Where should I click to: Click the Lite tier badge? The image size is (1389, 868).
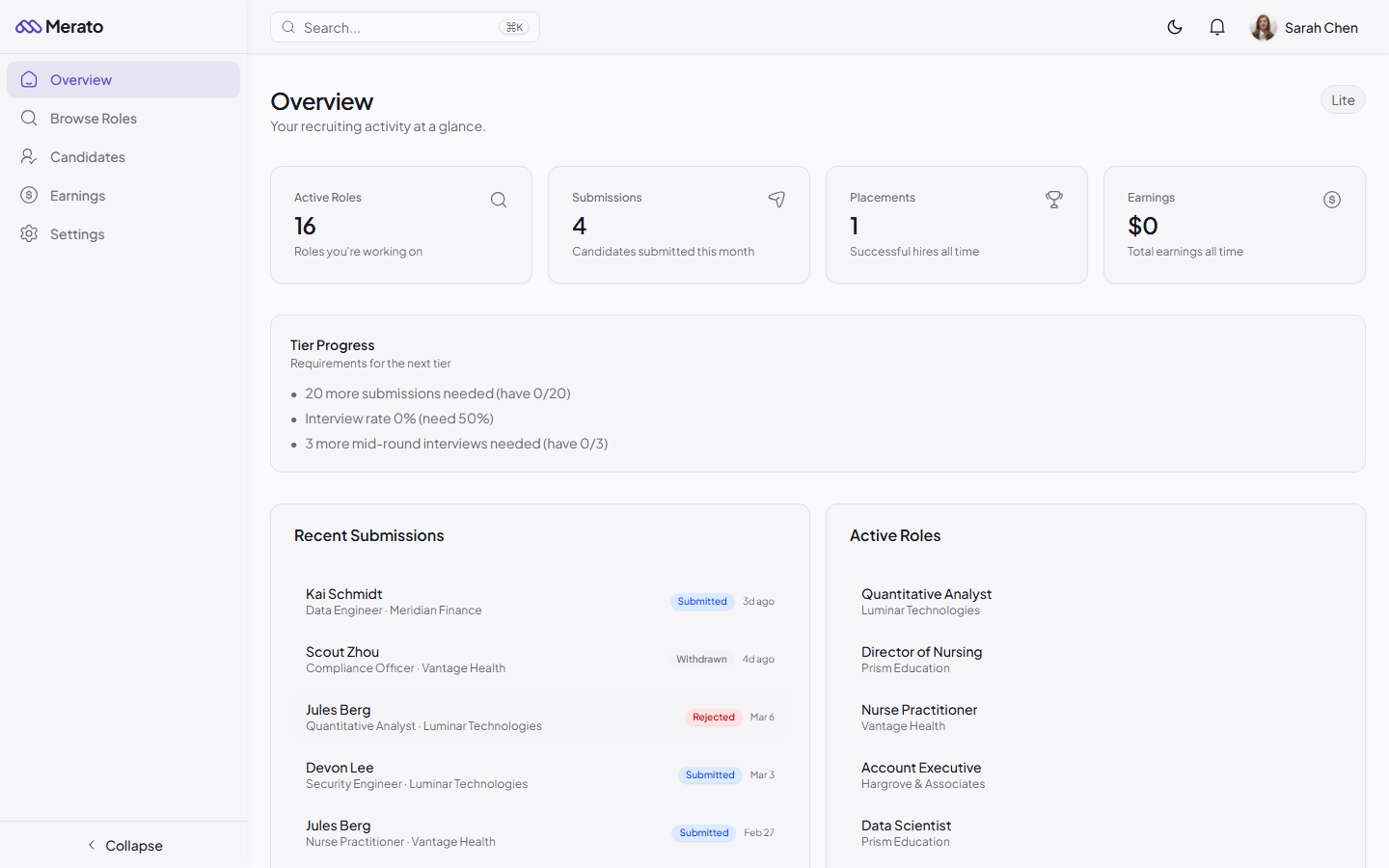1343,99
